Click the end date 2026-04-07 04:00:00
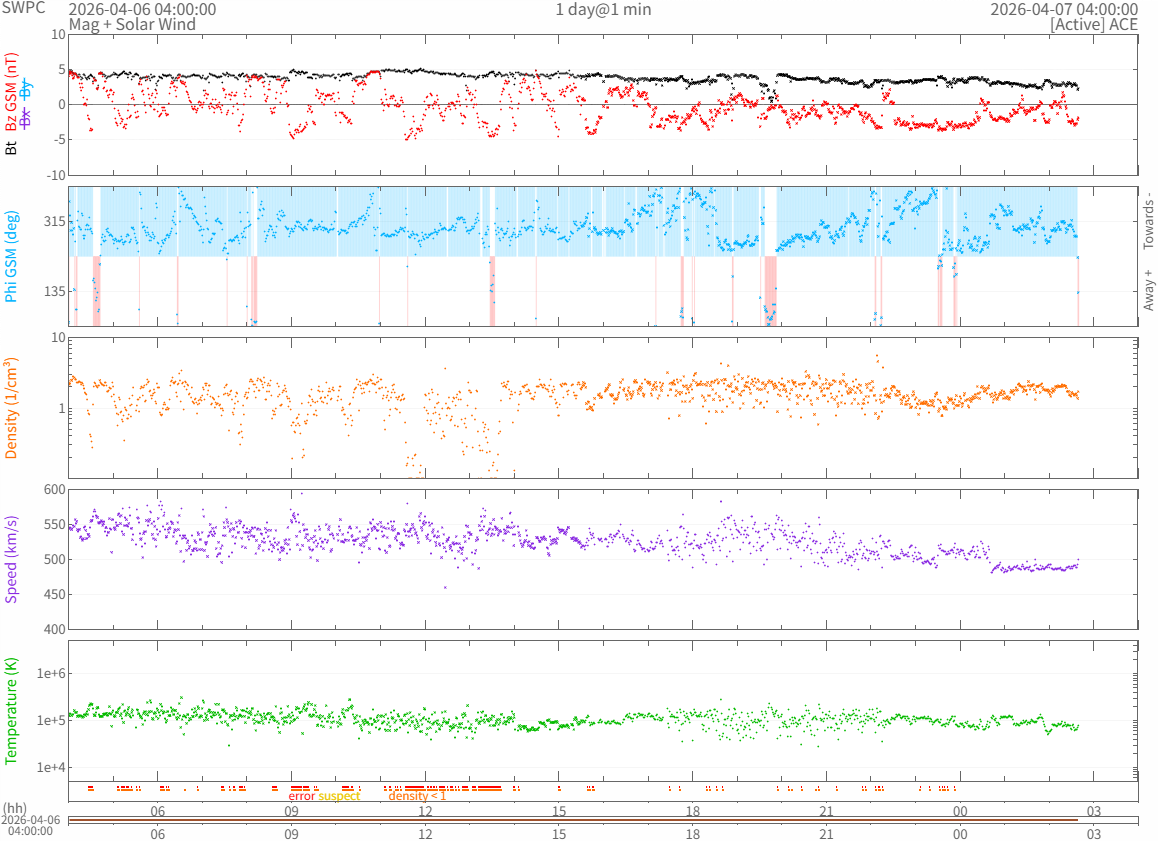The image size is (1158, 841). (1064, 9)
